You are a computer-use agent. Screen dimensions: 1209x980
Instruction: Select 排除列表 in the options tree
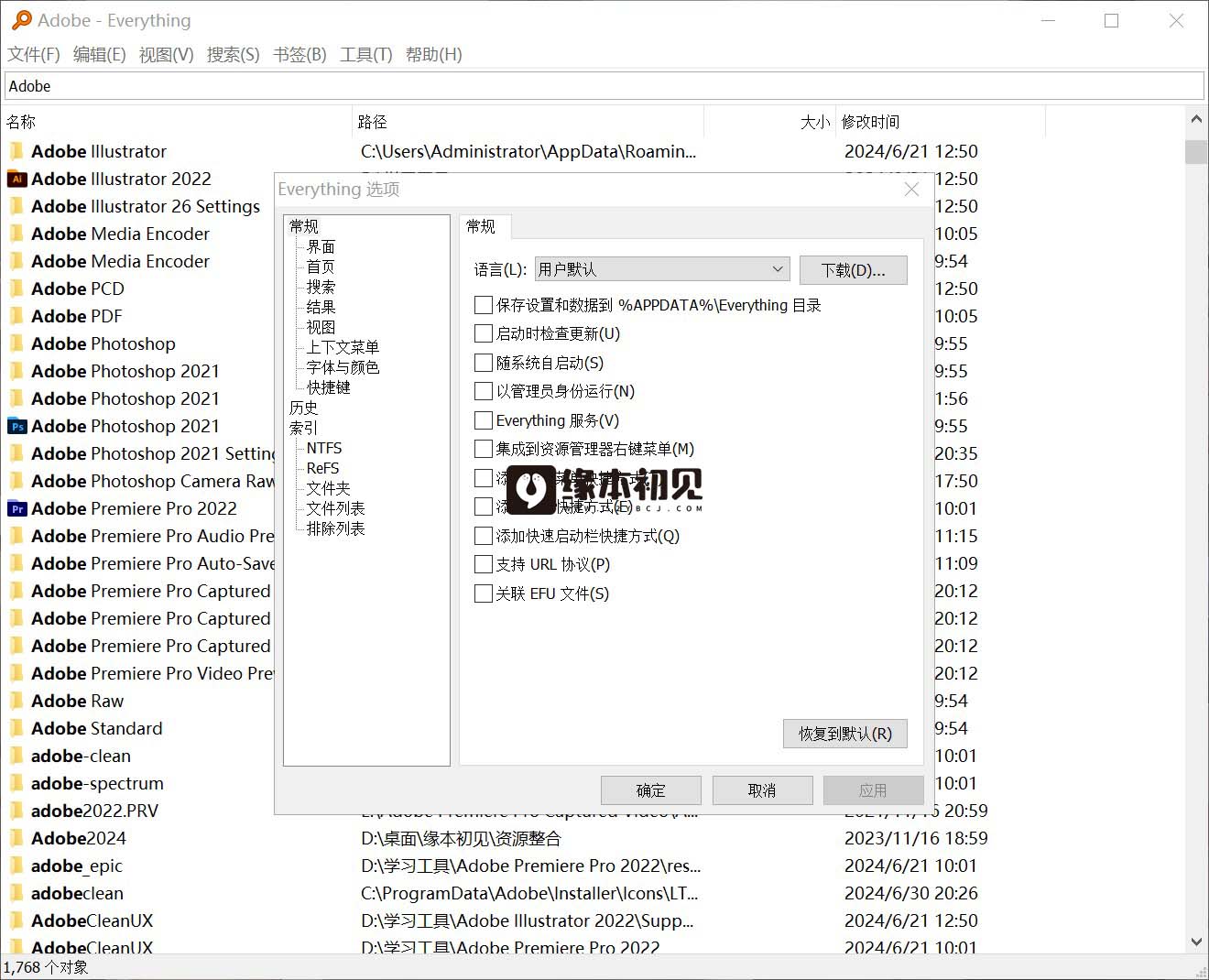pos(336,528)
